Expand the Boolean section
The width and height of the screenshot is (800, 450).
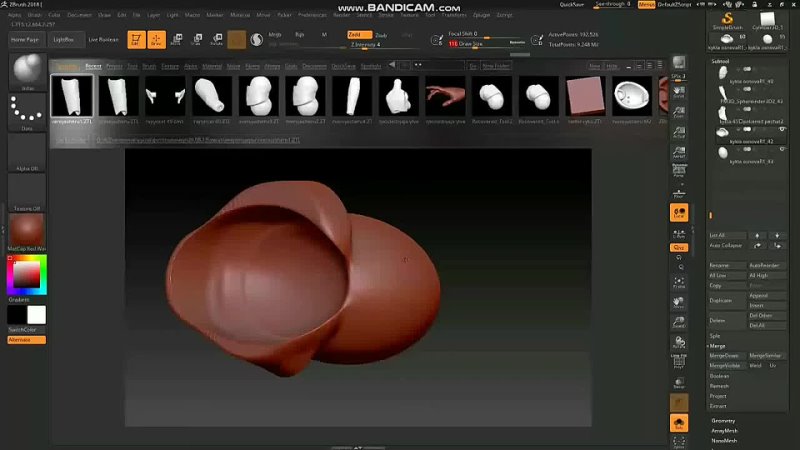(719, 376)
